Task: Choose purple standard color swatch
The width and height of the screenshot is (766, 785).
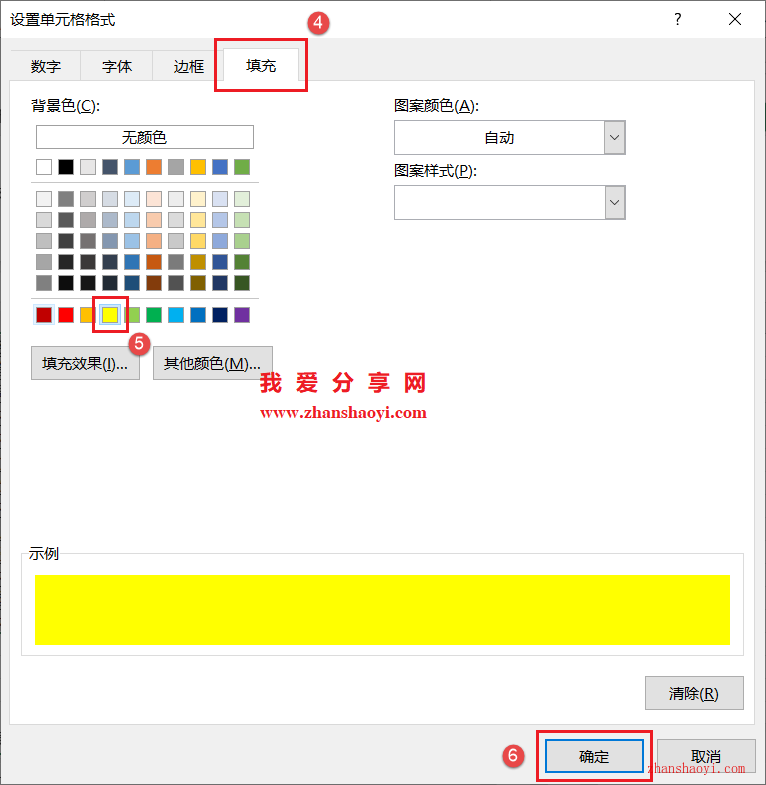Action: tap(242, 315)
